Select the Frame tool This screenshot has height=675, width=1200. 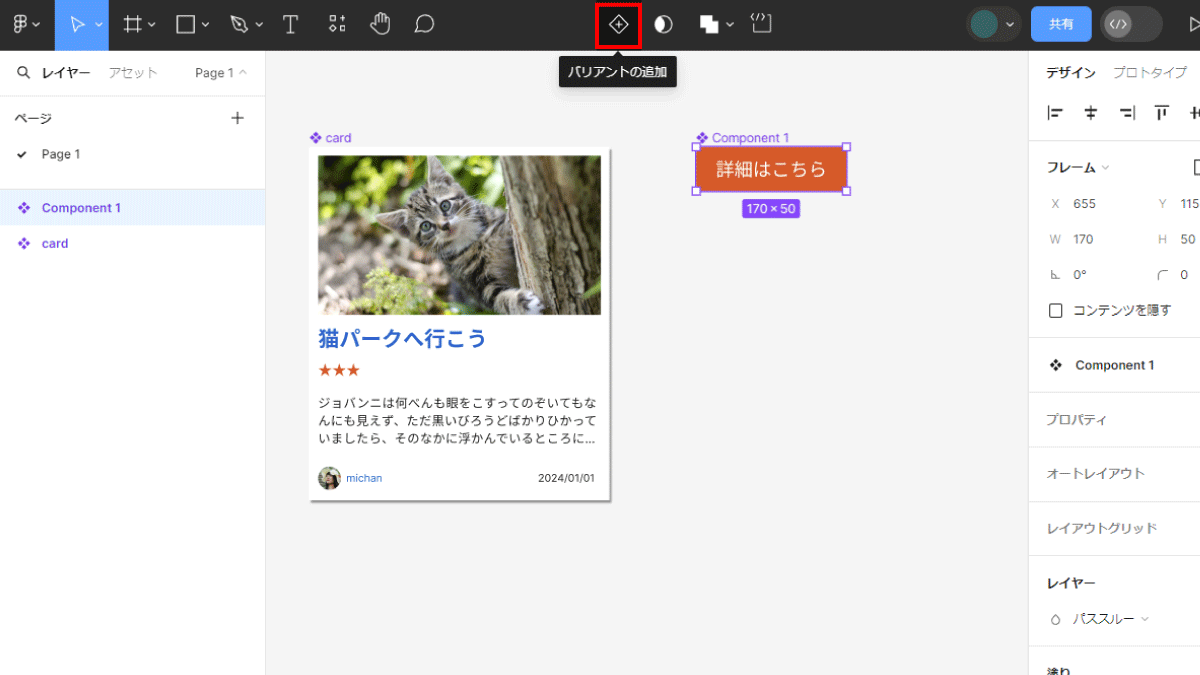(x=132, y=24)
